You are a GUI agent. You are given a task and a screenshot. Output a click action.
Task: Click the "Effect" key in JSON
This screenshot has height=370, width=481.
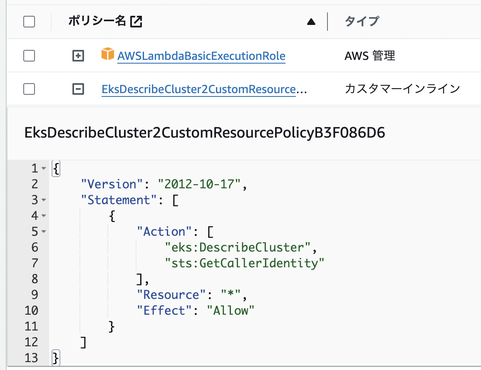[165, 310]
